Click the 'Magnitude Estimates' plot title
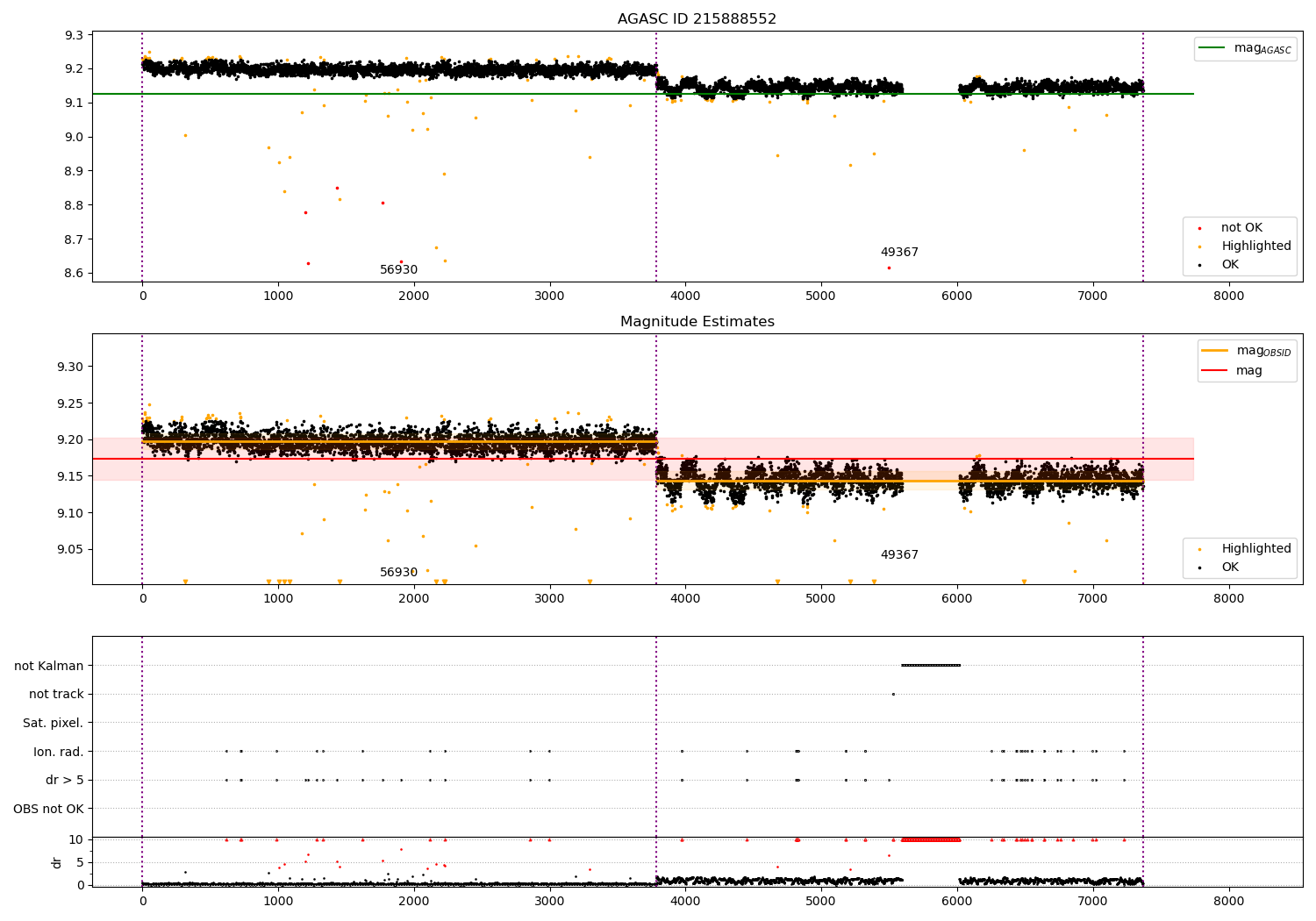1316x921 pixels. [697, 322]
